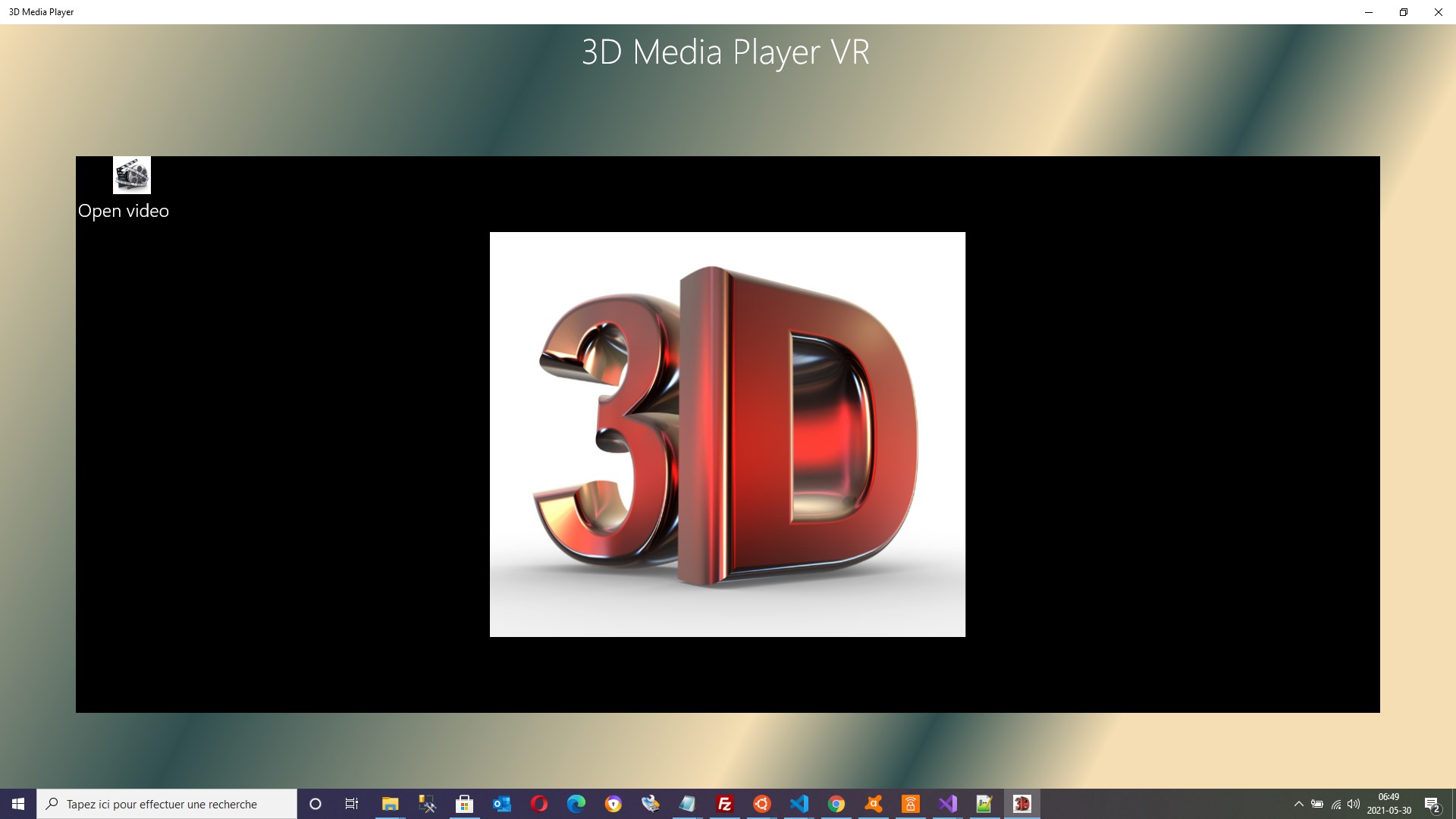
Task: Open Microsoft Edge from the taskbar
Action: click(576, 804)
